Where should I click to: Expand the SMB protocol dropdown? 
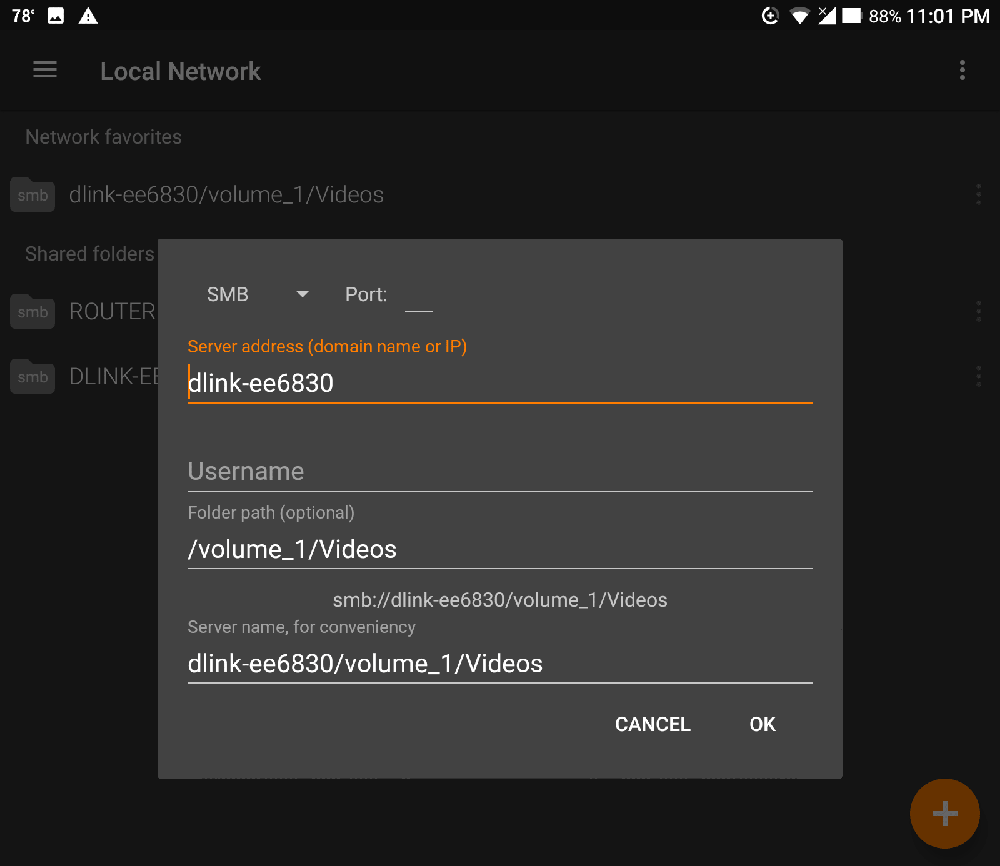(x=258, y=294)
